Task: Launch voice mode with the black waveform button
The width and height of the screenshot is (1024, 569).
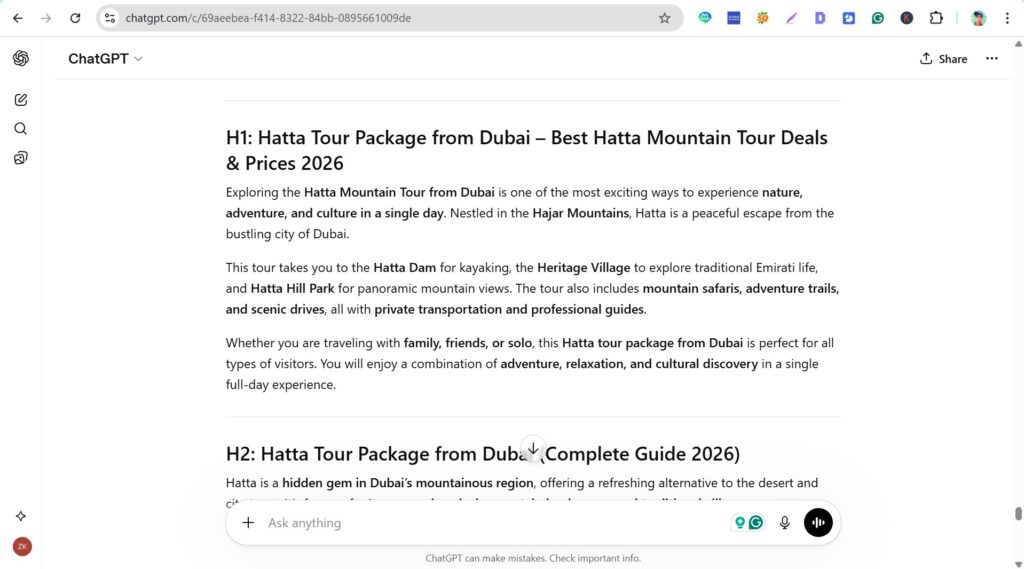Action: [x=818, y=523]
